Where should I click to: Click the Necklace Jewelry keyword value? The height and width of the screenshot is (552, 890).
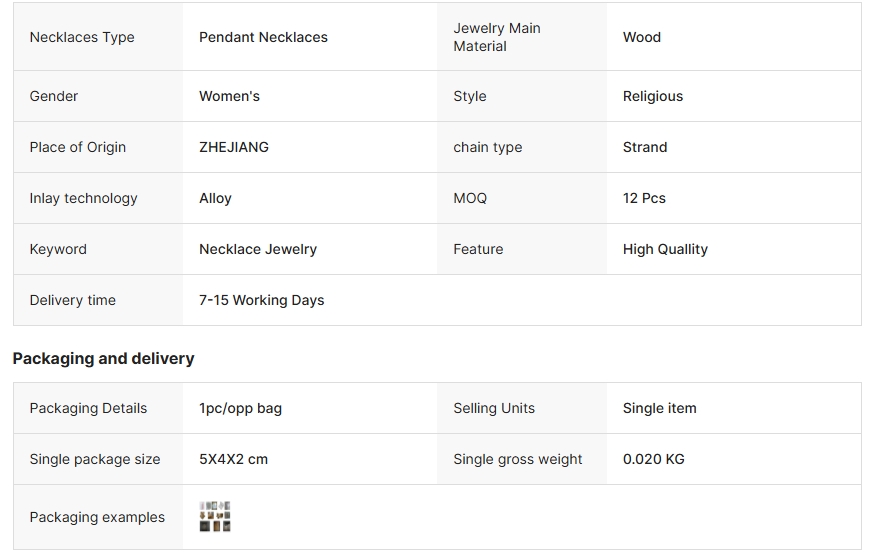pos(258,249)
